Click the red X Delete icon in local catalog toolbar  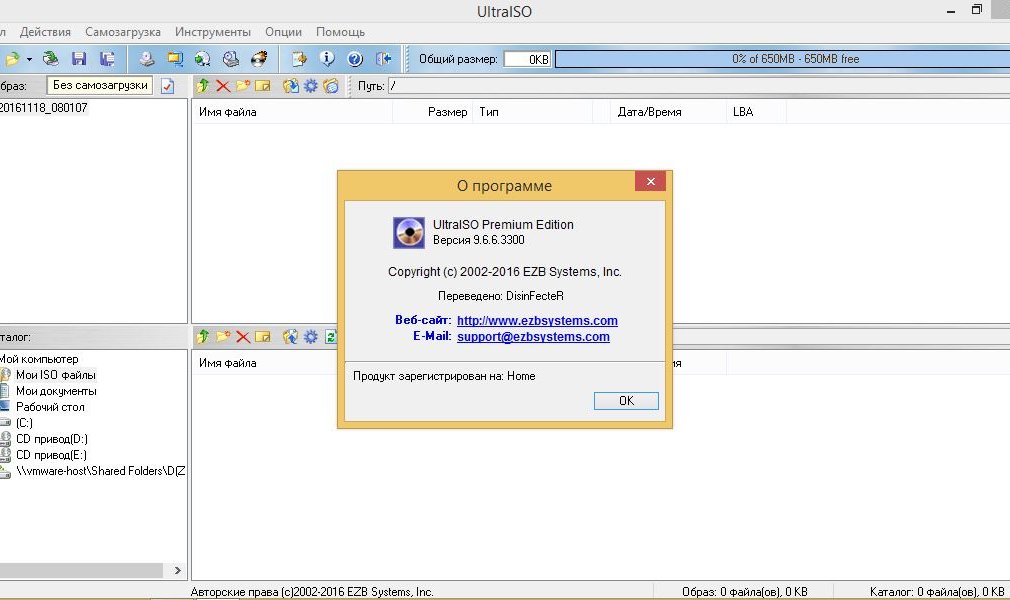(x=243, y=336)
